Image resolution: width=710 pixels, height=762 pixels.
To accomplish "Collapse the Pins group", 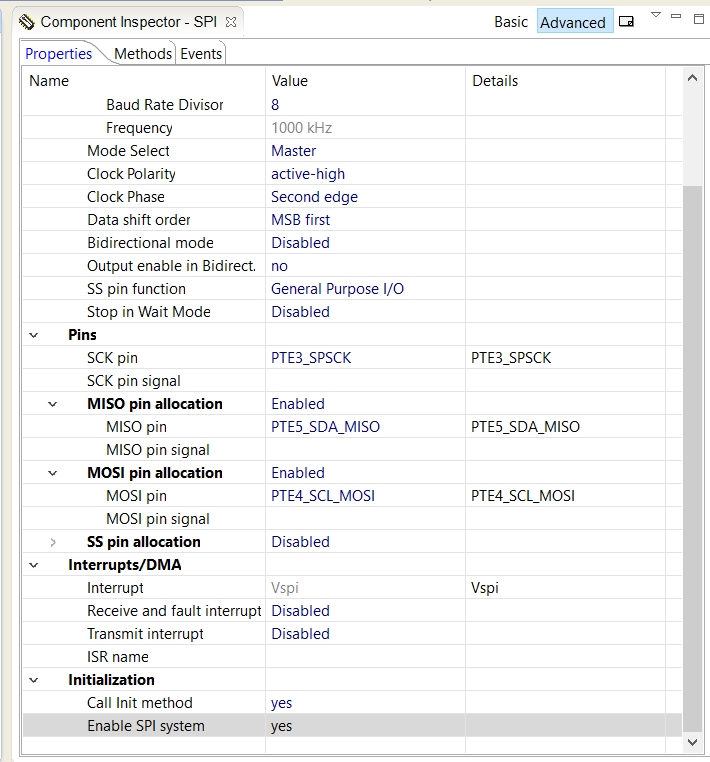I will point(34,335).
